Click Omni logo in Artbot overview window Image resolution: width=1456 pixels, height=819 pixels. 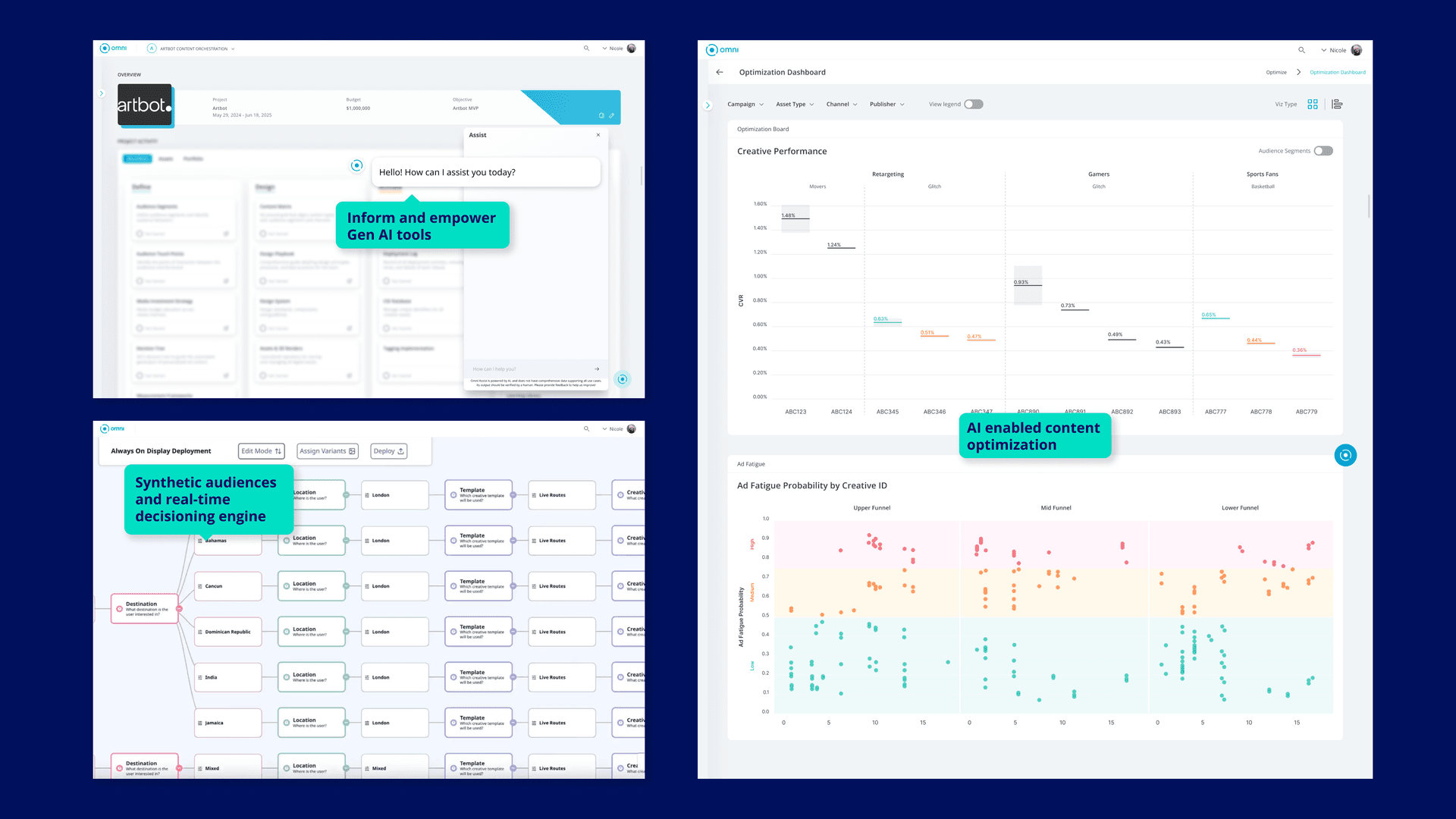(114, 48)
